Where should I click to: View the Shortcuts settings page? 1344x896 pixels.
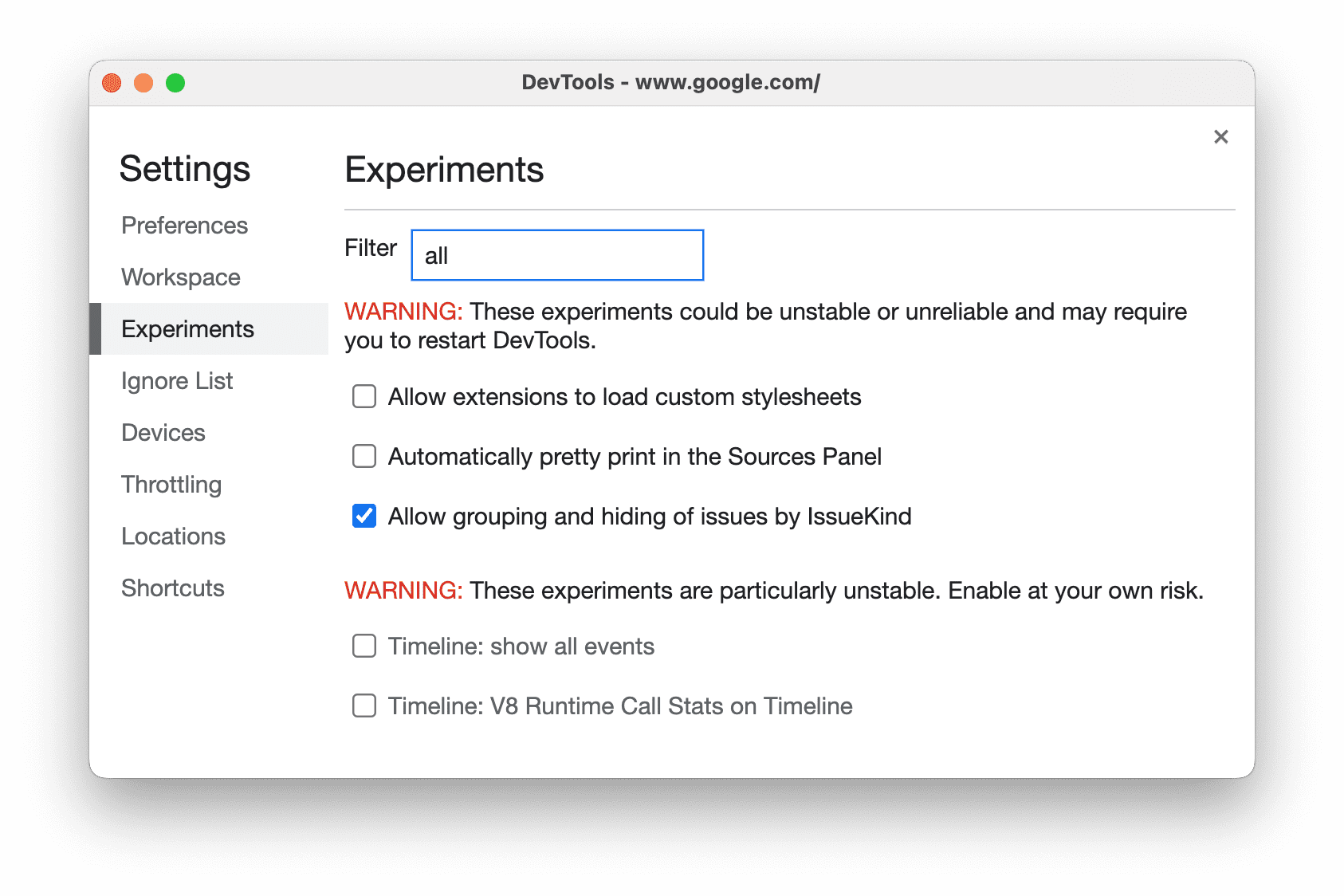[172, 588]
